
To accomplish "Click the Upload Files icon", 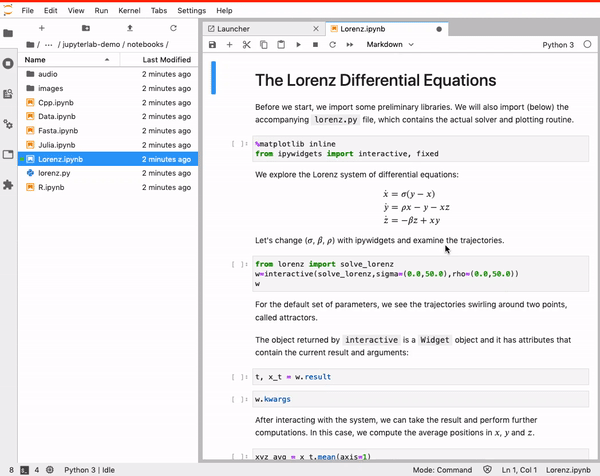I will 130,28.
